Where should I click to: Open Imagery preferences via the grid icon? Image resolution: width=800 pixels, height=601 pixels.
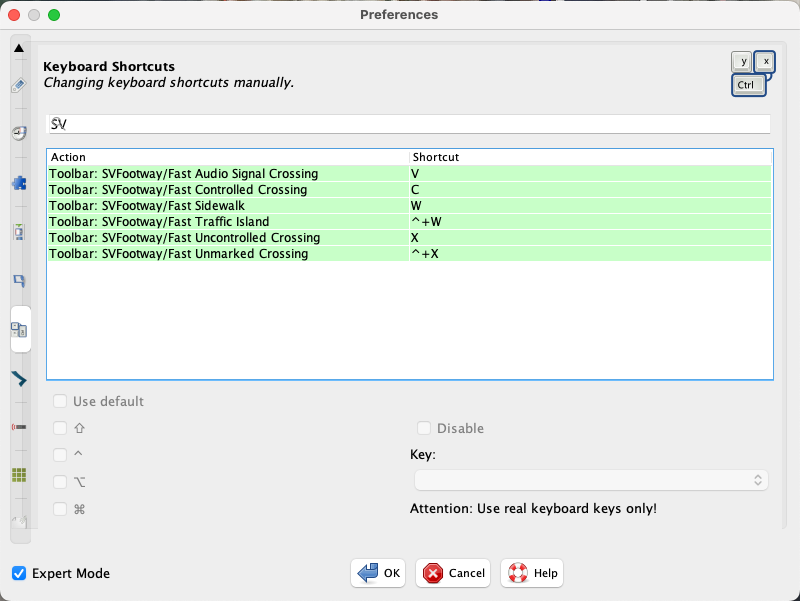[x=18, y=474]
